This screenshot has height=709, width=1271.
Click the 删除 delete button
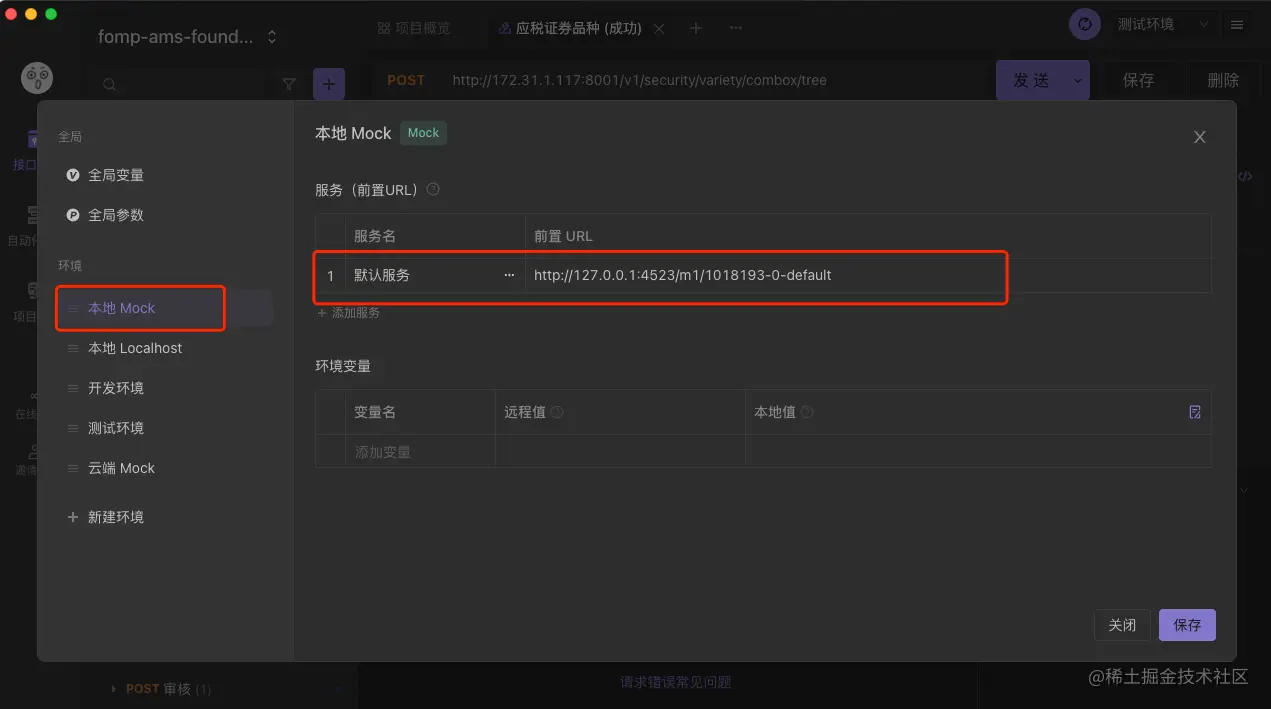1223,80
